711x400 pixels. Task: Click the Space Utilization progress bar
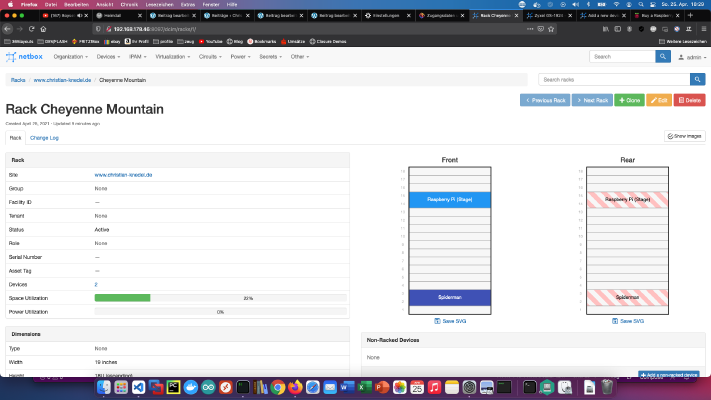(220, 298)
